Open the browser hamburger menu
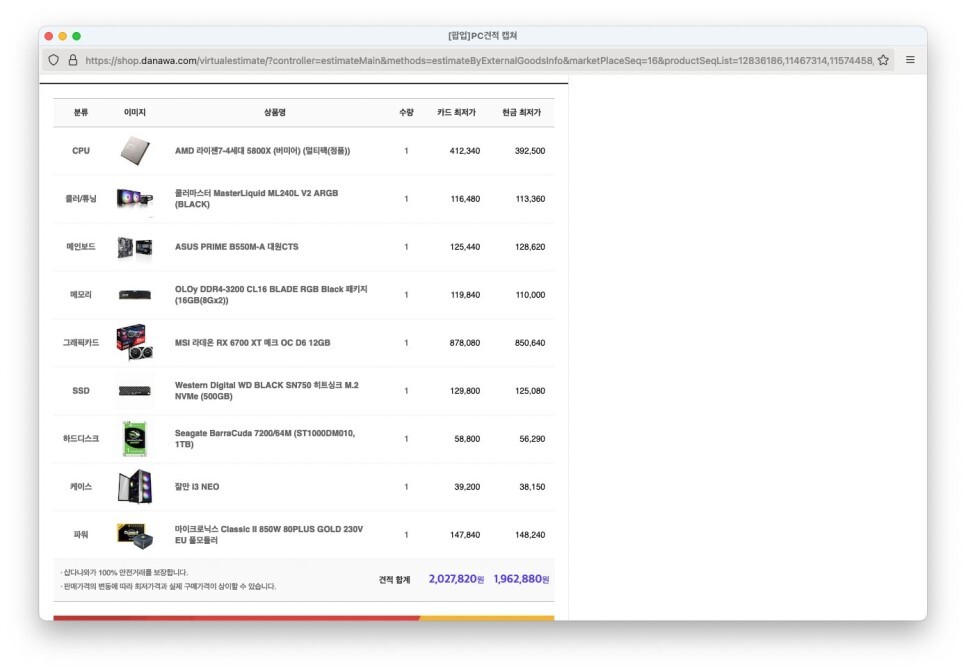Image resolution: width=966 pixels, height=672 pixels. (910, 60)
